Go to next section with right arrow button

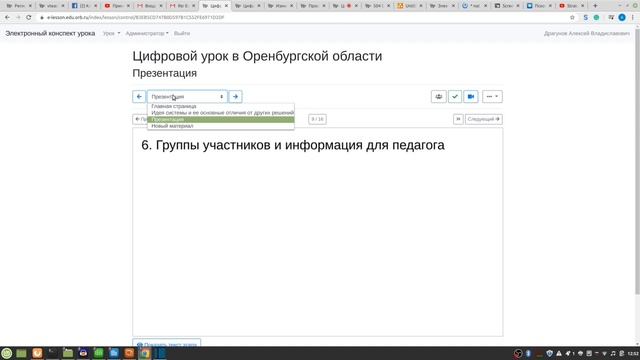236,97
